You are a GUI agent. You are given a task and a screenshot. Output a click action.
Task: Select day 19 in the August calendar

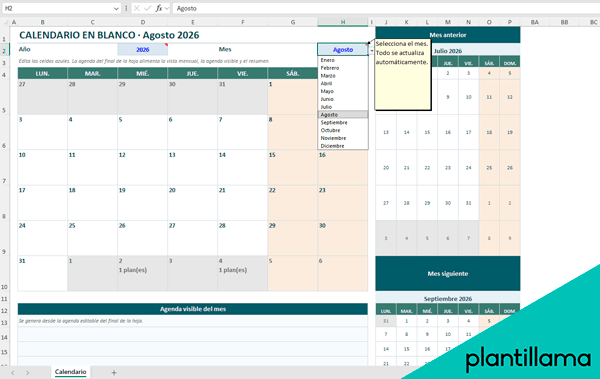(x=143, y=203)
